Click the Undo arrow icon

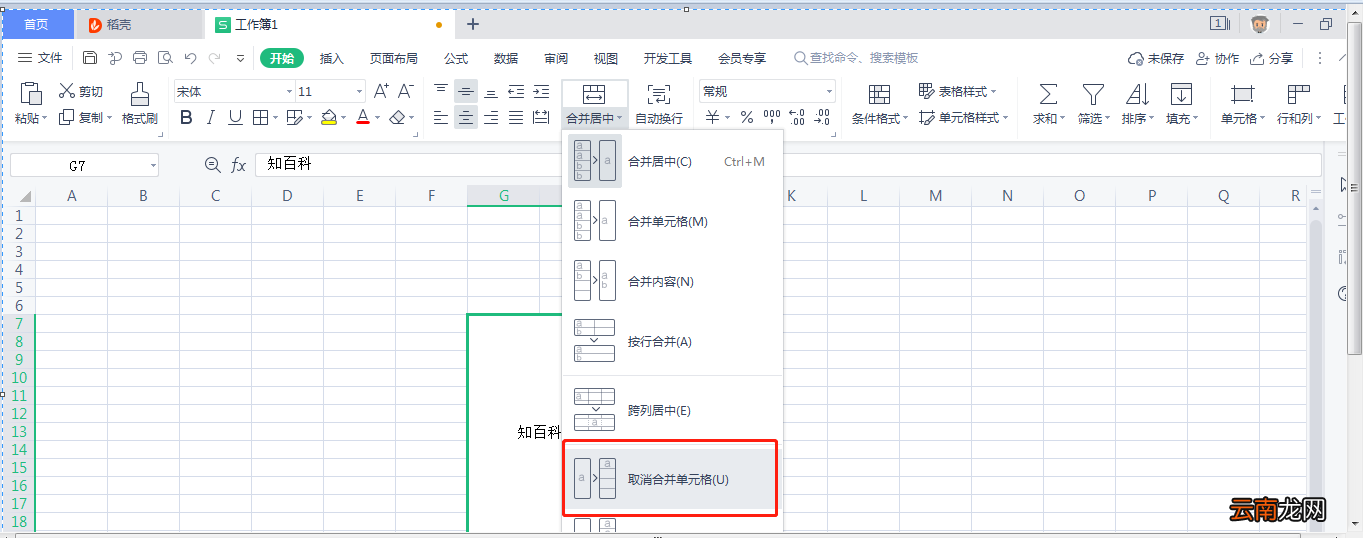point(190,58)
